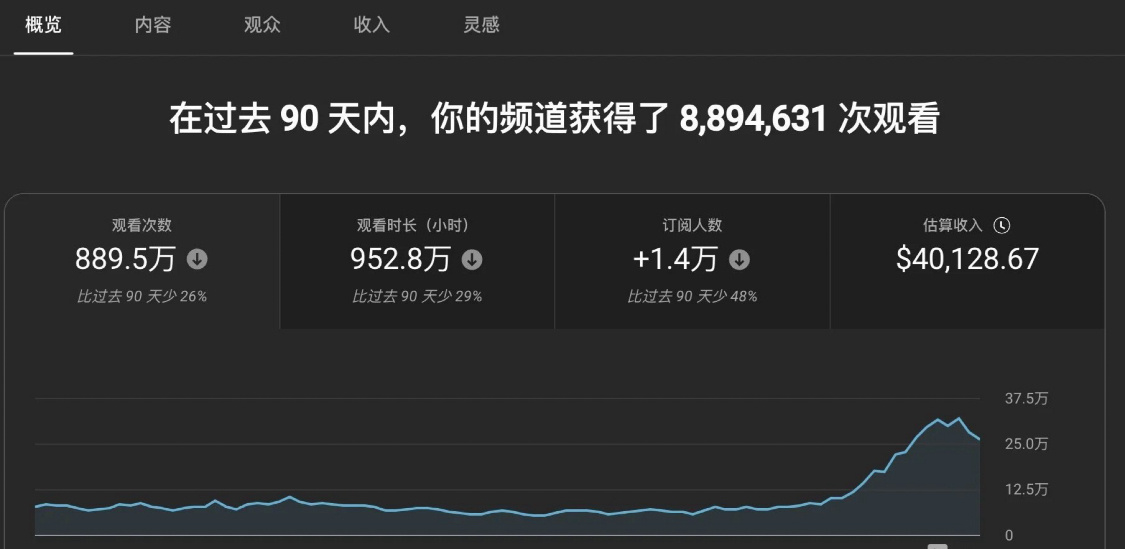Select the 订阅人数 metric card
This screenshot has width=1125, height=549.
click(x=692, y=262)
